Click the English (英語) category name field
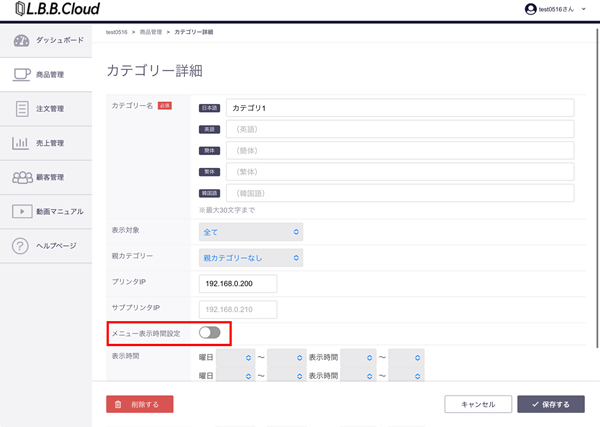Screen dimensions: 600x427 coord(399,129)
